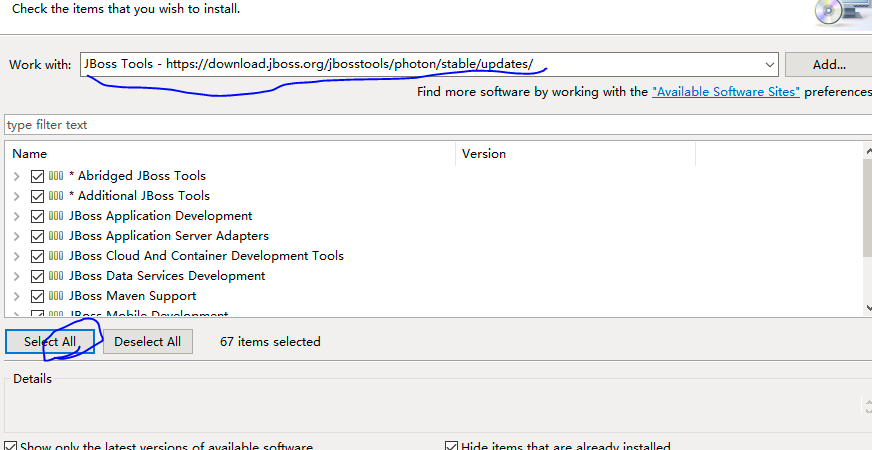The image size is (872, 450).
Task: Toggle JBoss Data Services Development checkbox
Action: coord(37,276)
